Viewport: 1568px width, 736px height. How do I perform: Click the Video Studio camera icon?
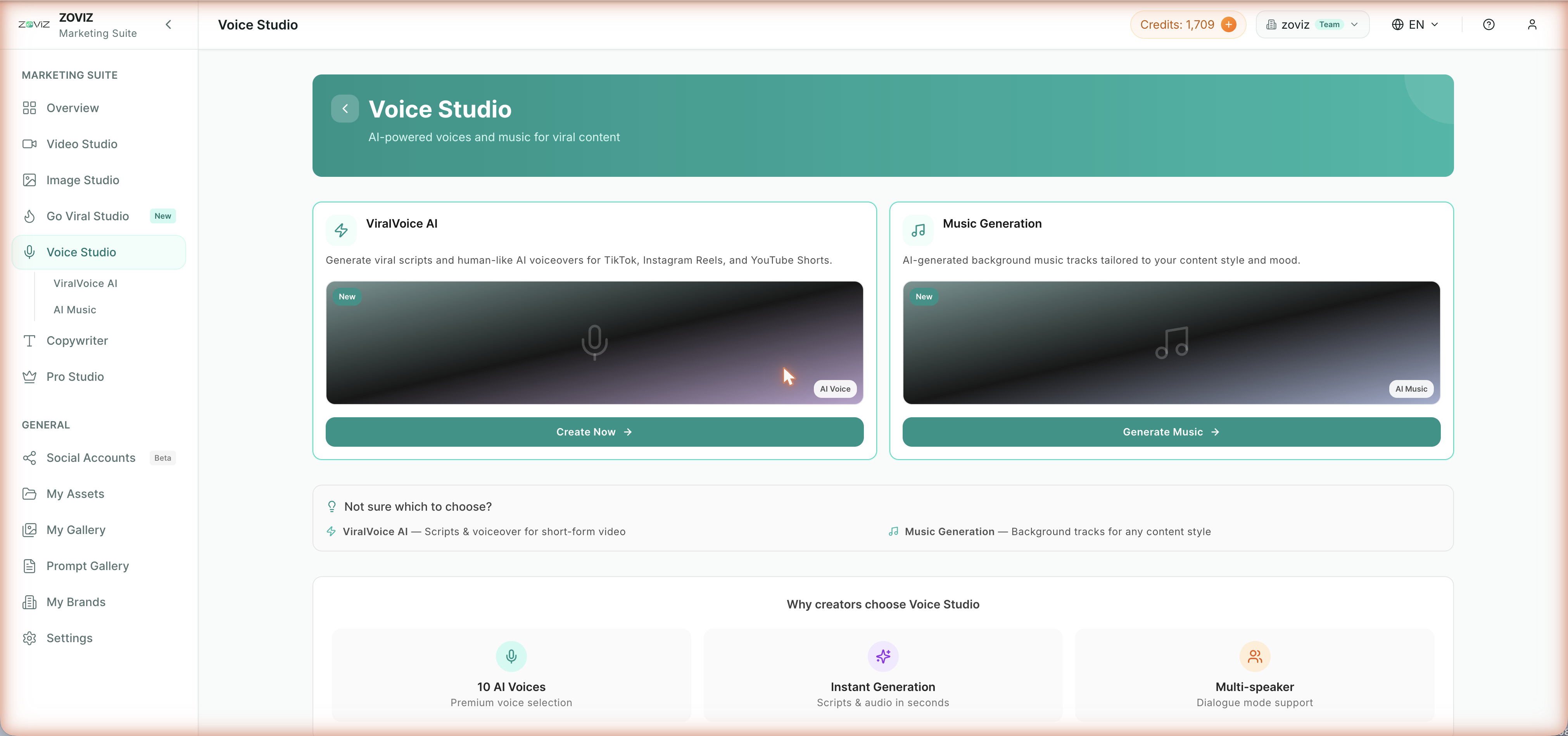pyautogui.click(x=29, y=143)
